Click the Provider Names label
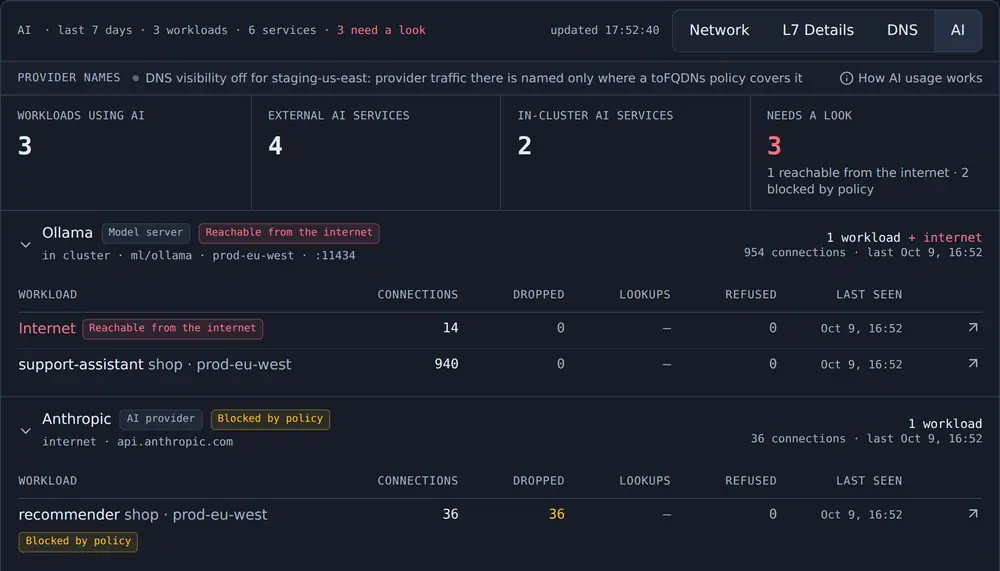This screenshot has height=571, width=1000. 69,78
